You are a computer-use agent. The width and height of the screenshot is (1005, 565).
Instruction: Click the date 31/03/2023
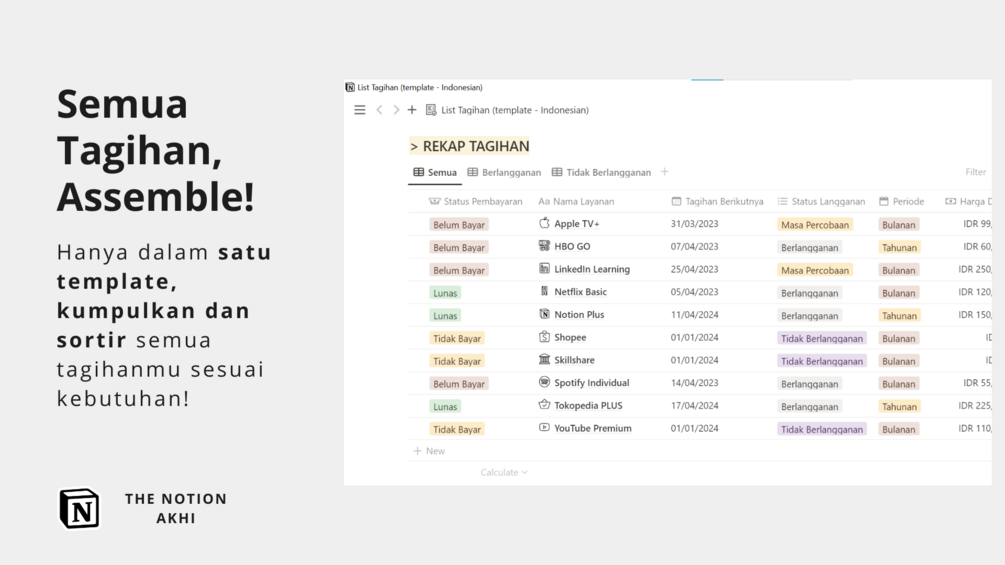(x=695, y=224)
